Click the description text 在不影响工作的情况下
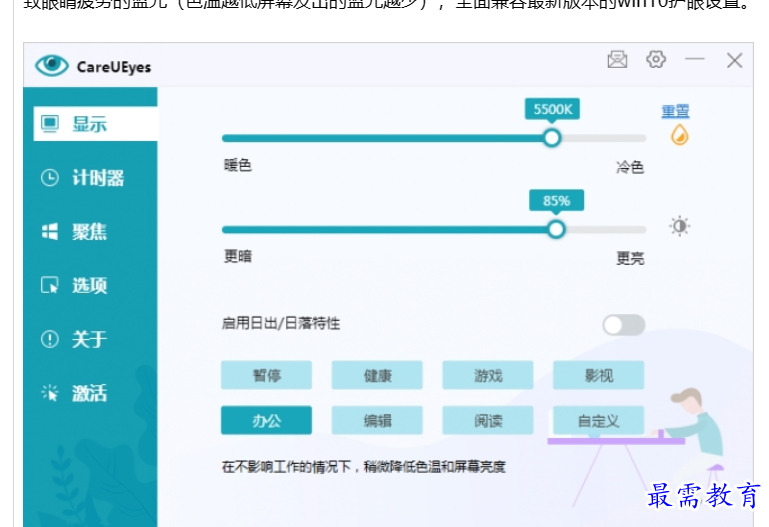Image resolution: width=769 pixels, height=527 pixels. 285,466
